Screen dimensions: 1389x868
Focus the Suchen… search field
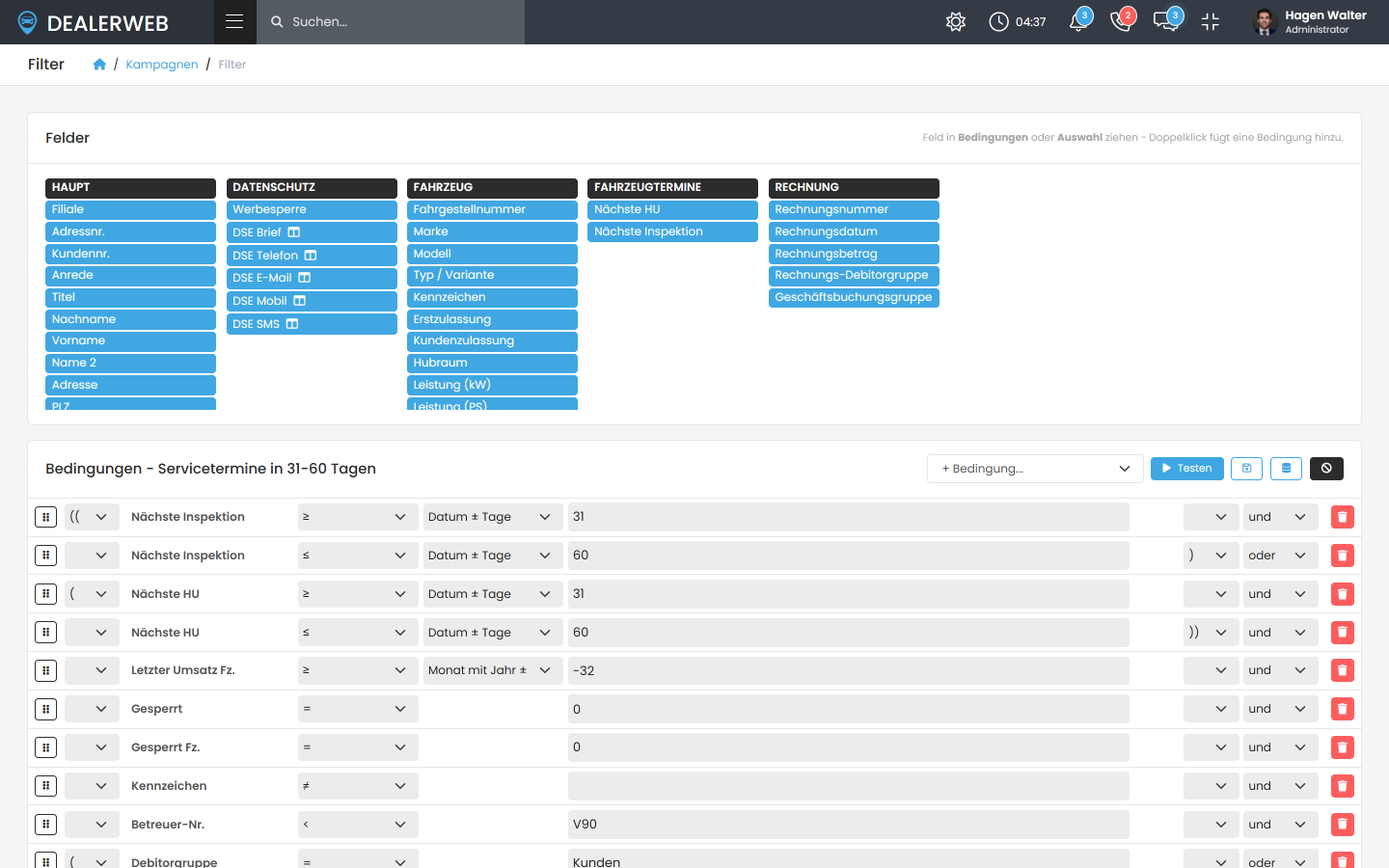pyautogui.click(x=391, y=21)
